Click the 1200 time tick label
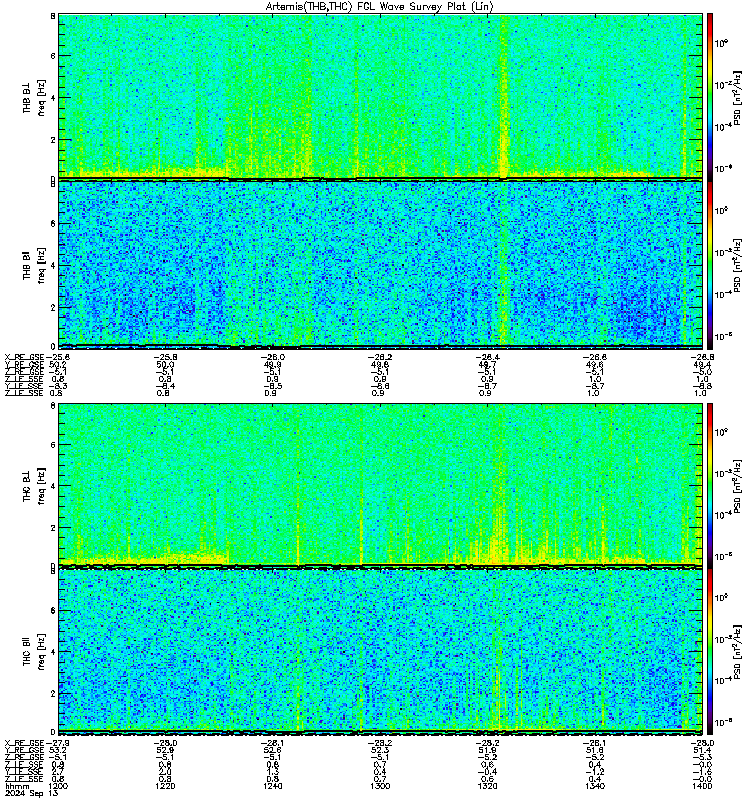 click(x=58, y=786)
